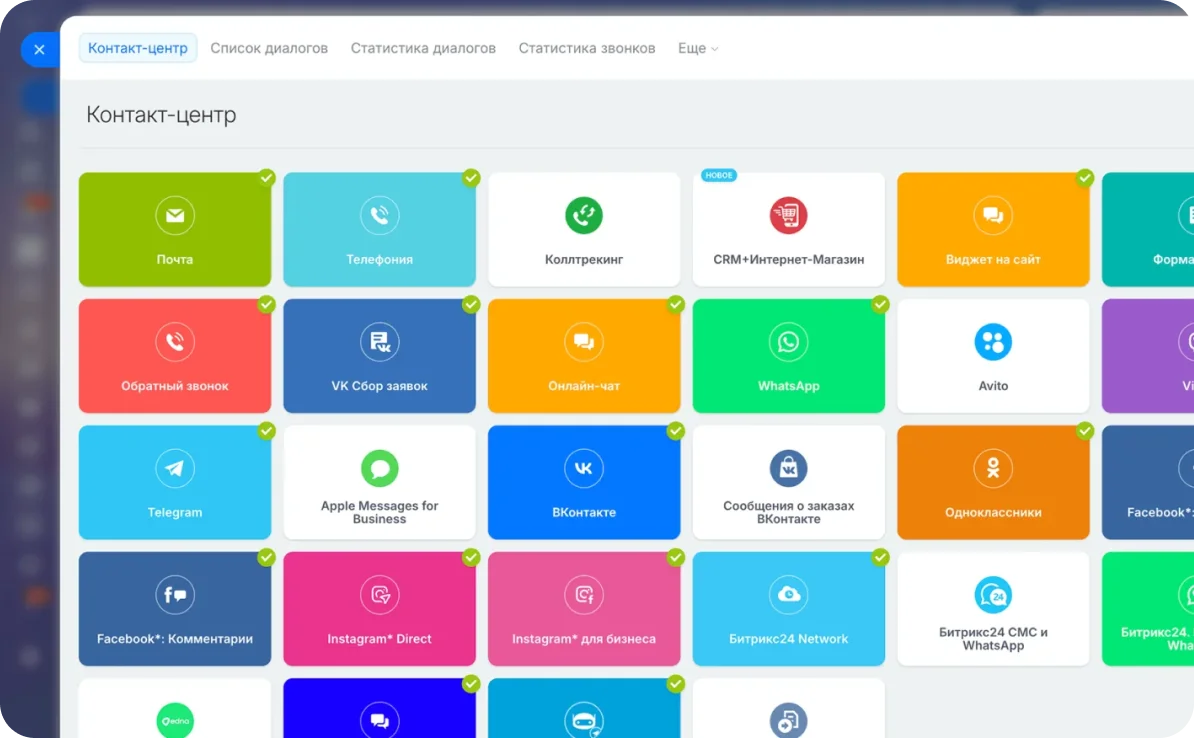The image size is (1194, 738).
Task: Click the envelope icon on the Почта tile
Action: 174,216
